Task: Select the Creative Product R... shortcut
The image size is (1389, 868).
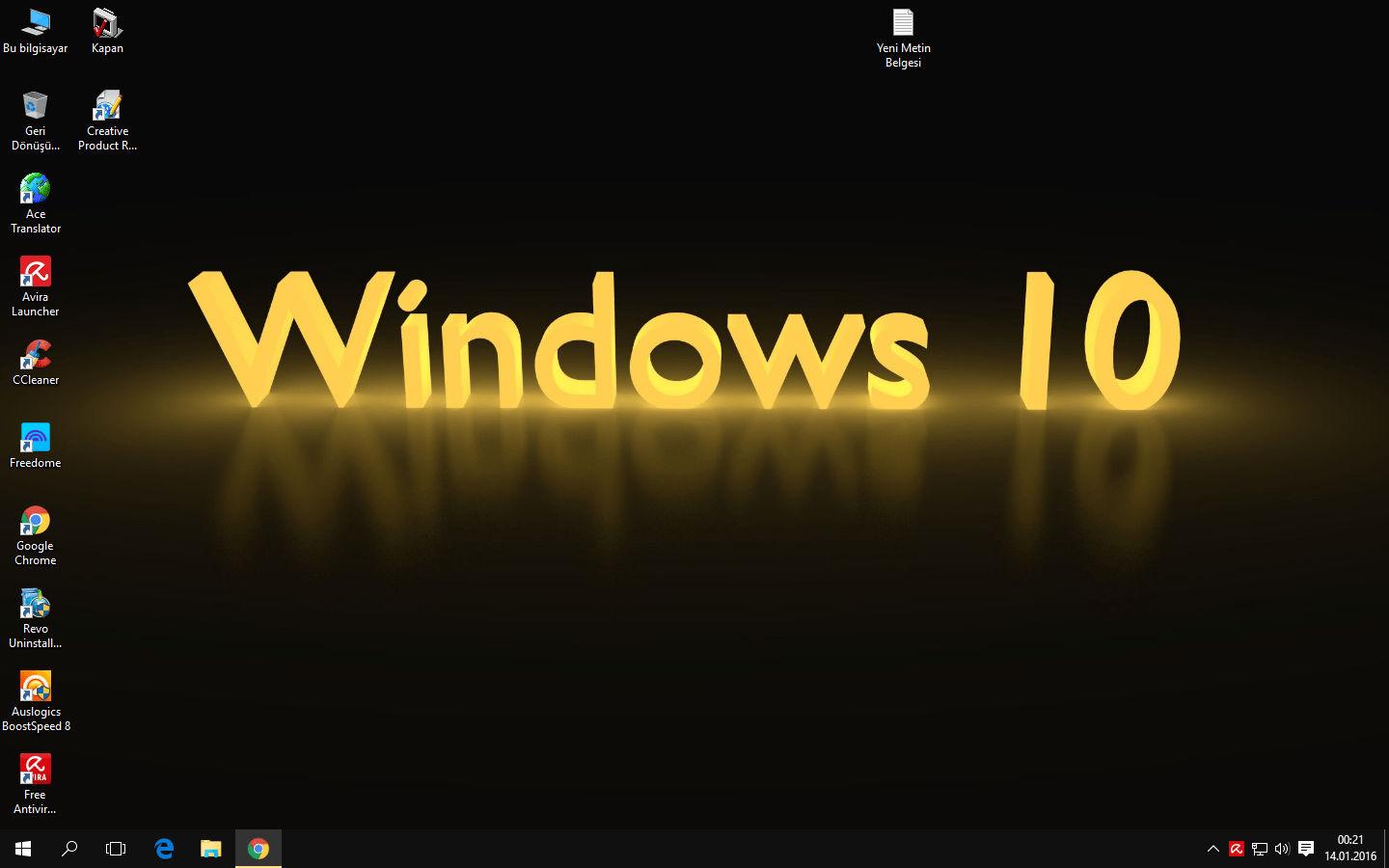Action: pyautogui.click(x=107, y=121)
